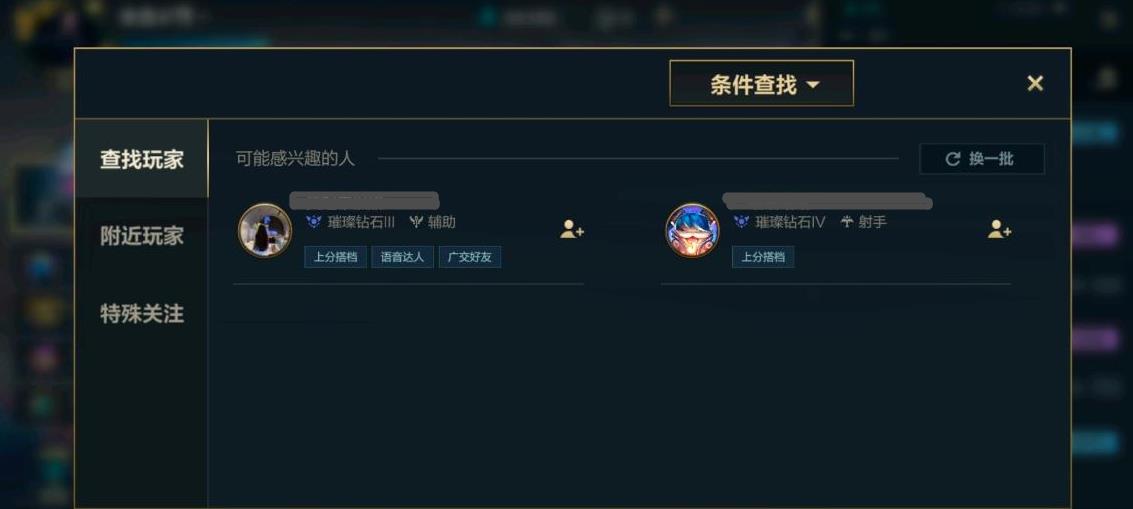
Task: Click the 辅助 support role icon
Action: 415,222
